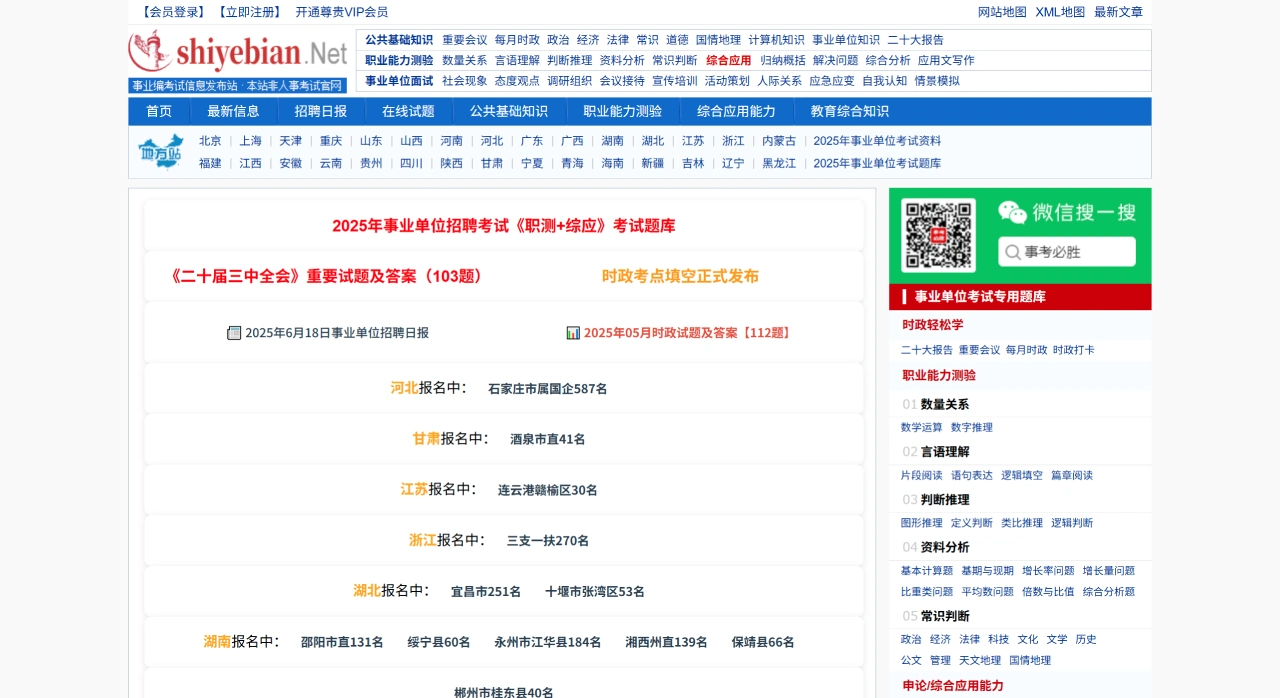
Task: Click 每月时政 in the sidebar
Action: 1026,350
